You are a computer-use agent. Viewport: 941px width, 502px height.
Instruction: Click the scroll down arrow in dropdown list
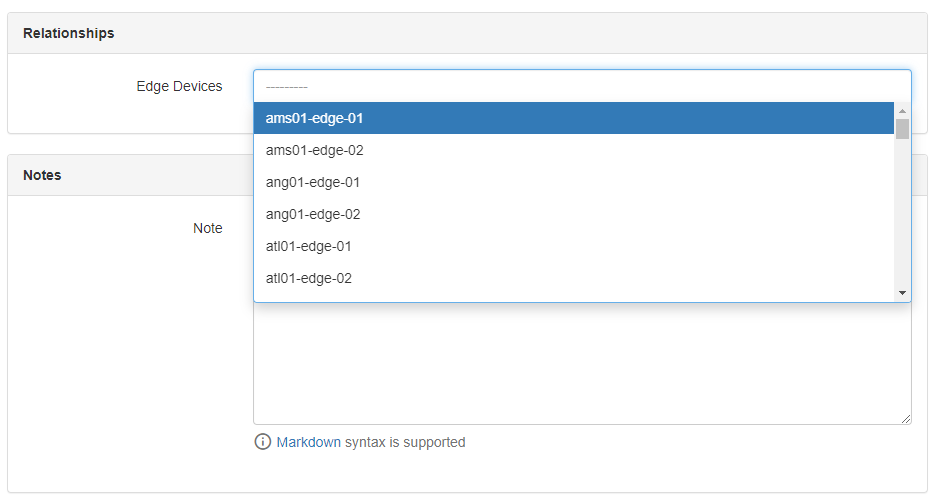point(902,292)
